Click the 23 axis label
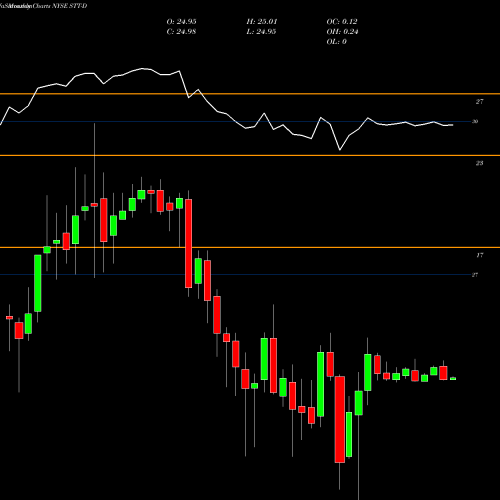 tap(479, 163)
